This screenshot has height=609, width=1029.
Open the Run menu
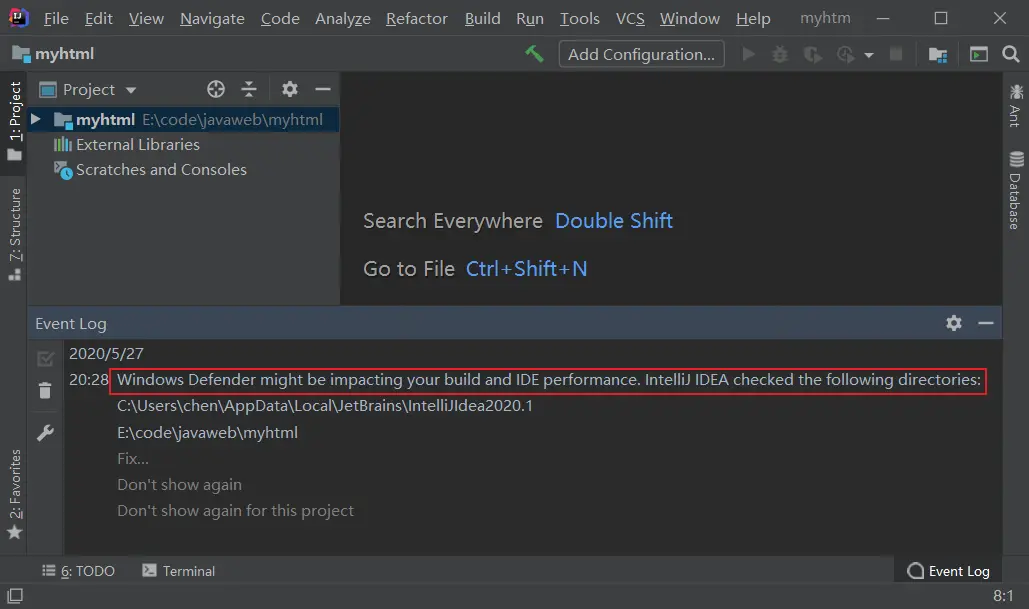pyautogui.click(x=530, y=18)
